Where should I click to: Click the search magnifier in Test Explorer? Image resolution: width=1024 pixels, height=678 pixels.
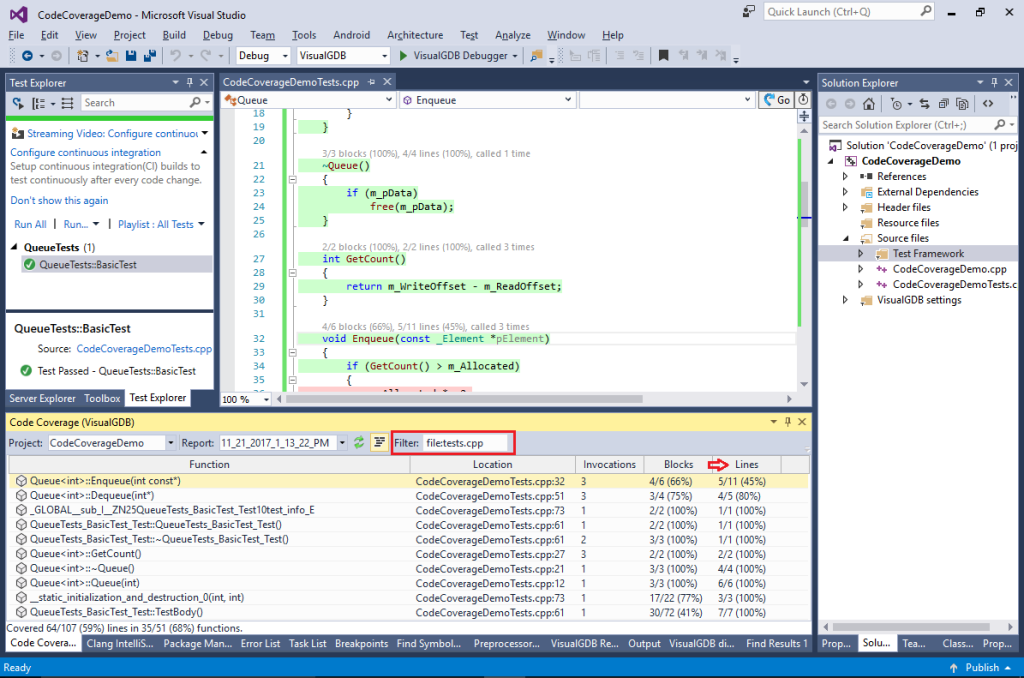coord(195,103)
